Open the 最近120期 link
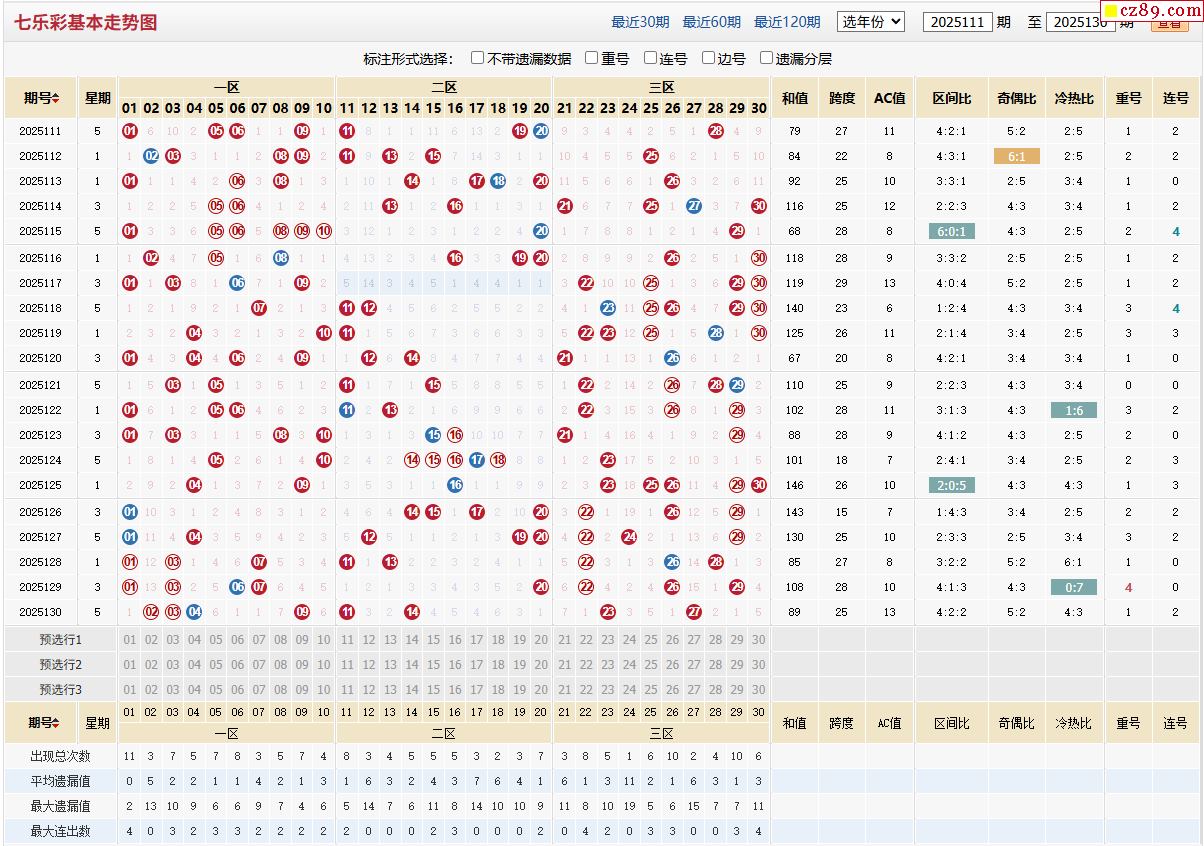 [787, 22]
